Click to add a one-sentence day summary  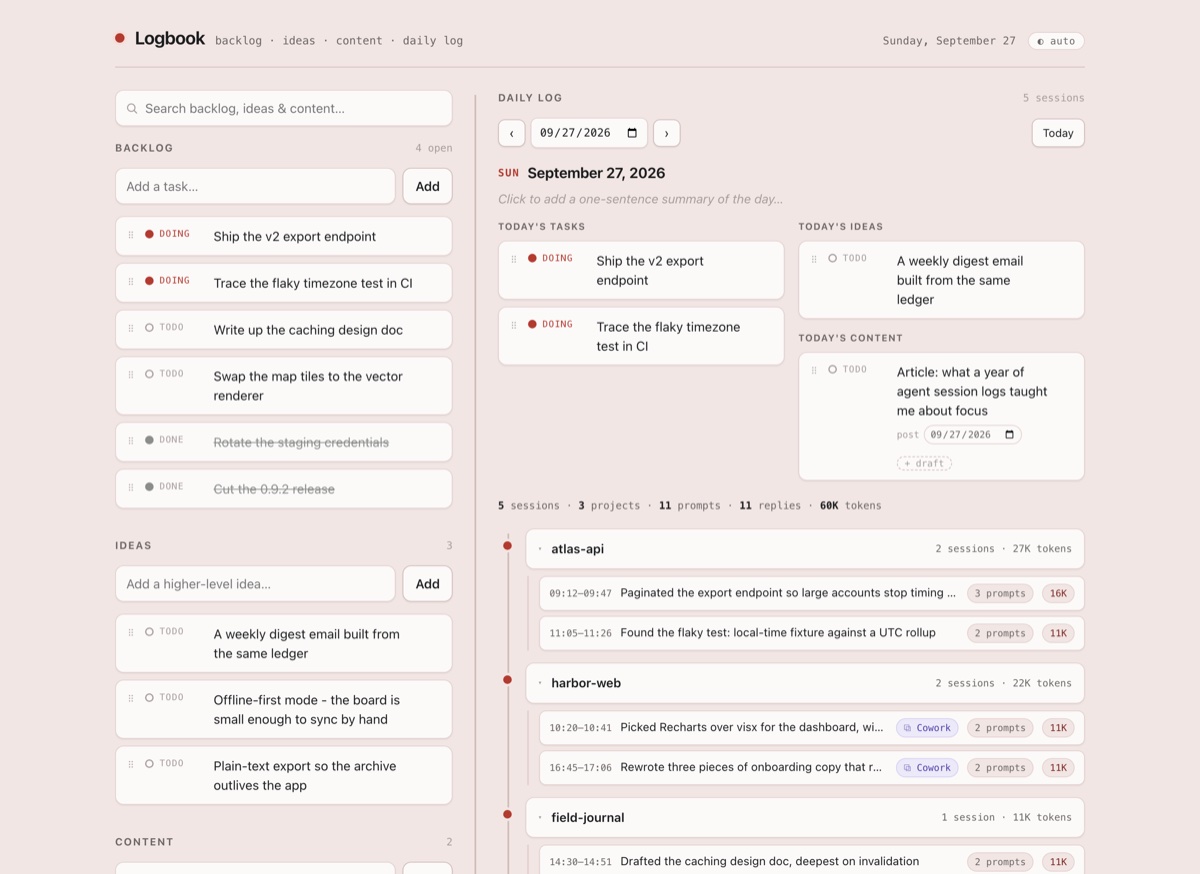[641, 199]
